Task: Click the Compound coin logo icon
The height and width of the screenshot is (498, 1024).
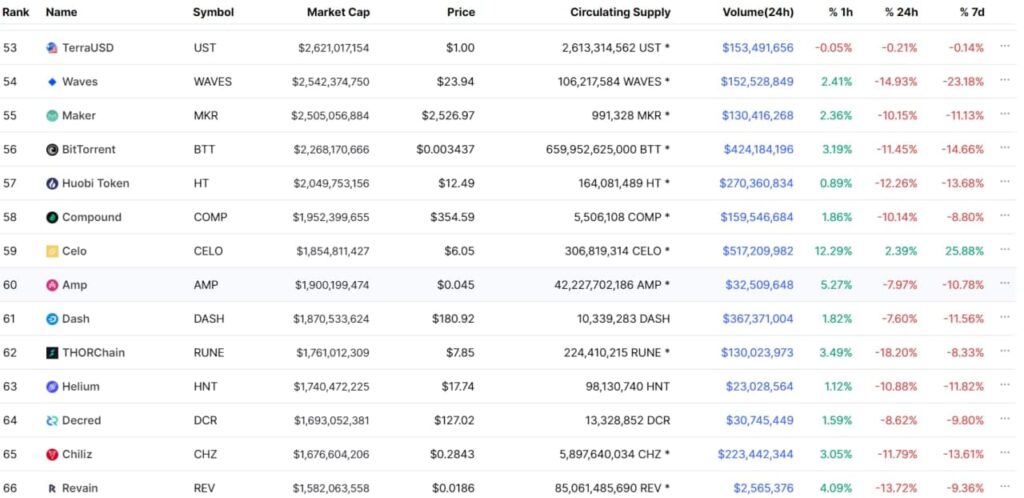Action: tap(52, 218)
